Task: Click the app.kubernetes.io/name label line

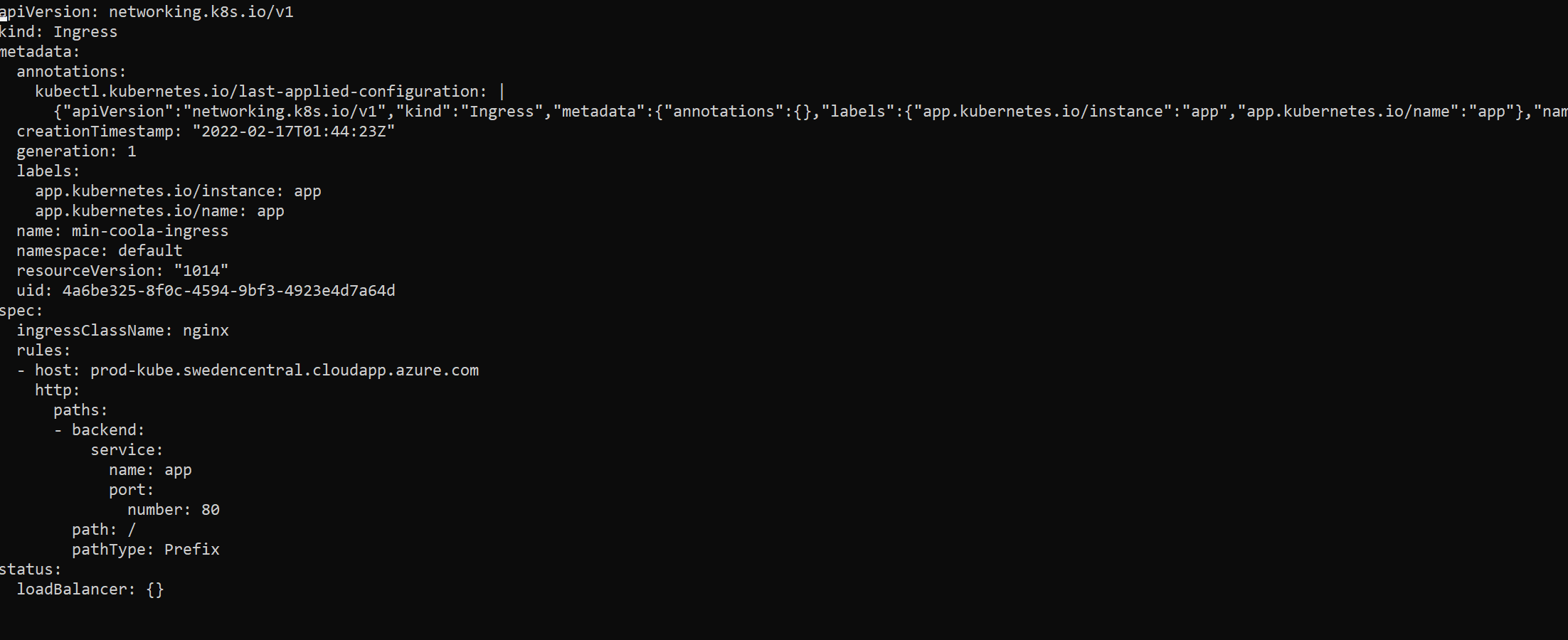Action: [159, 211]
